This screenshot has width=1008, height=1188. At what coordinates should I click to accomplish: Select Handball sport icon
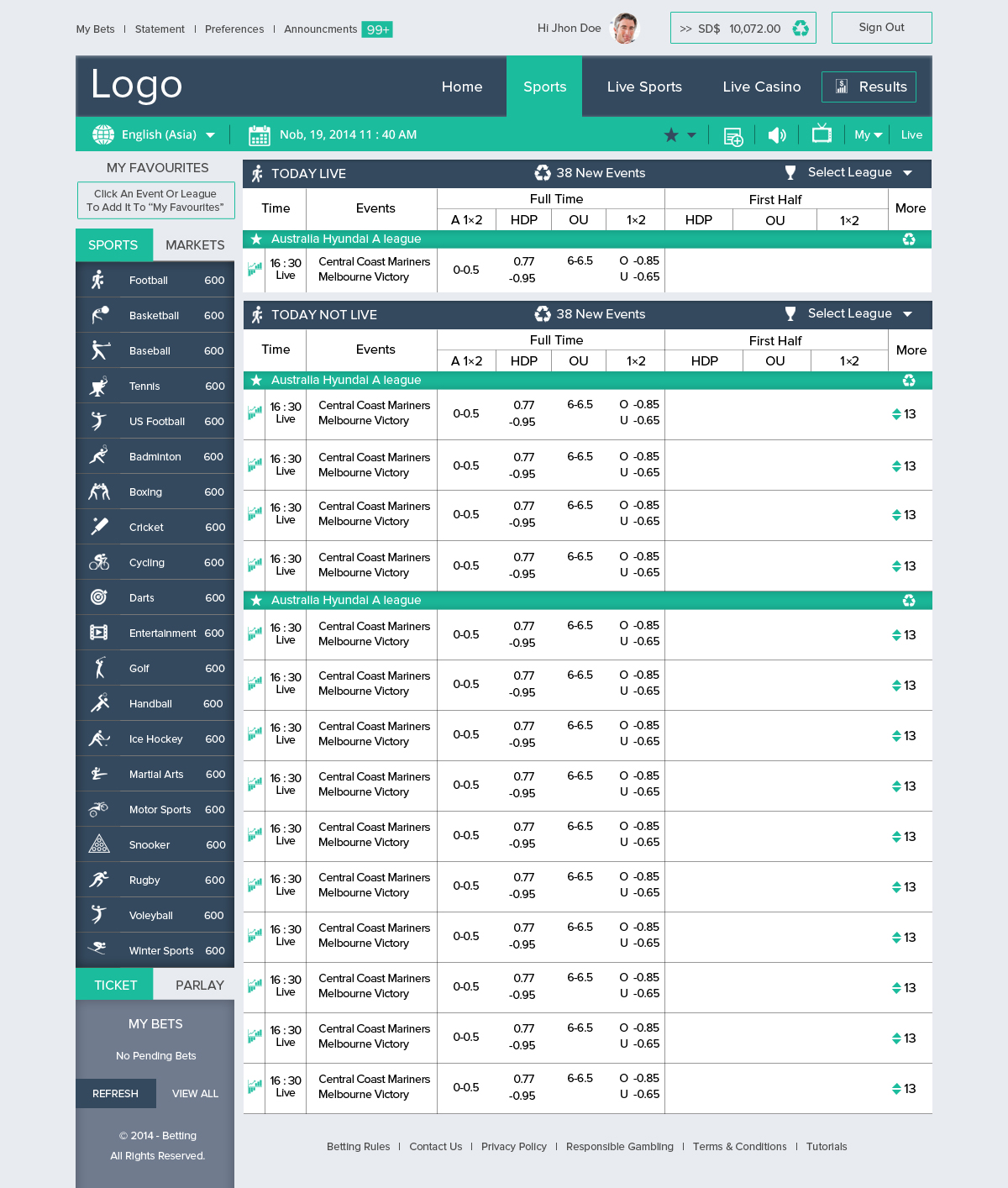point(100,703)
